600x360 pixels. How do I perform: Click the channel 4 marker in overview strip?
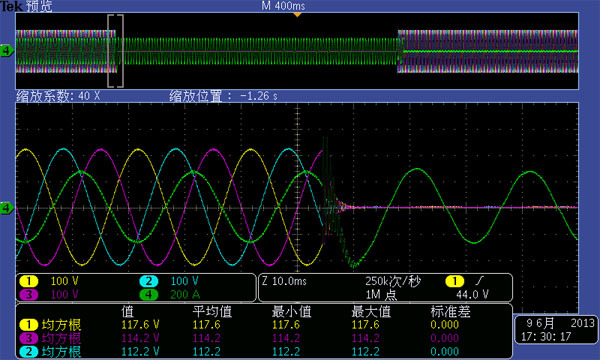tap(7, 50)
